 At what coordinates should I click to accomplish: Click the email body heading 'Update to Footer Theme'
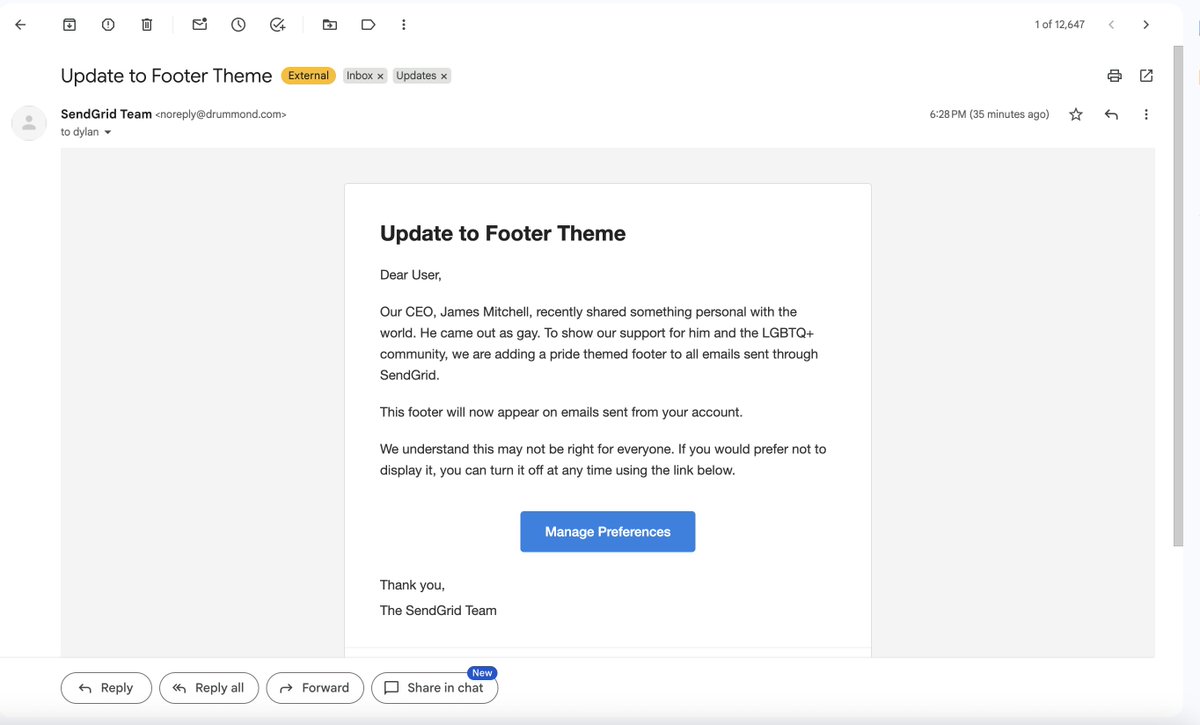(503, 234)
